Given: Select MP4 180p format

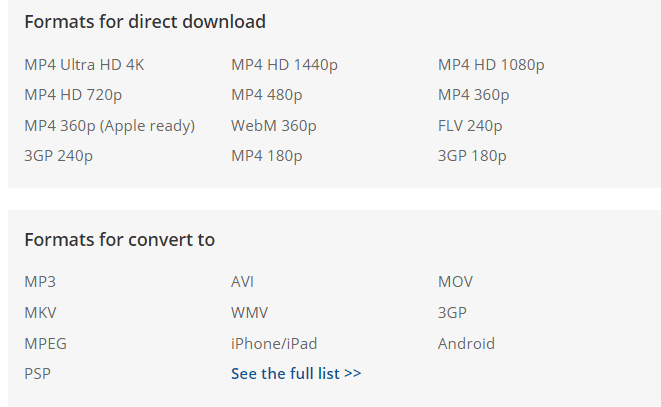Looking at the screenshot, I should 266,156.
